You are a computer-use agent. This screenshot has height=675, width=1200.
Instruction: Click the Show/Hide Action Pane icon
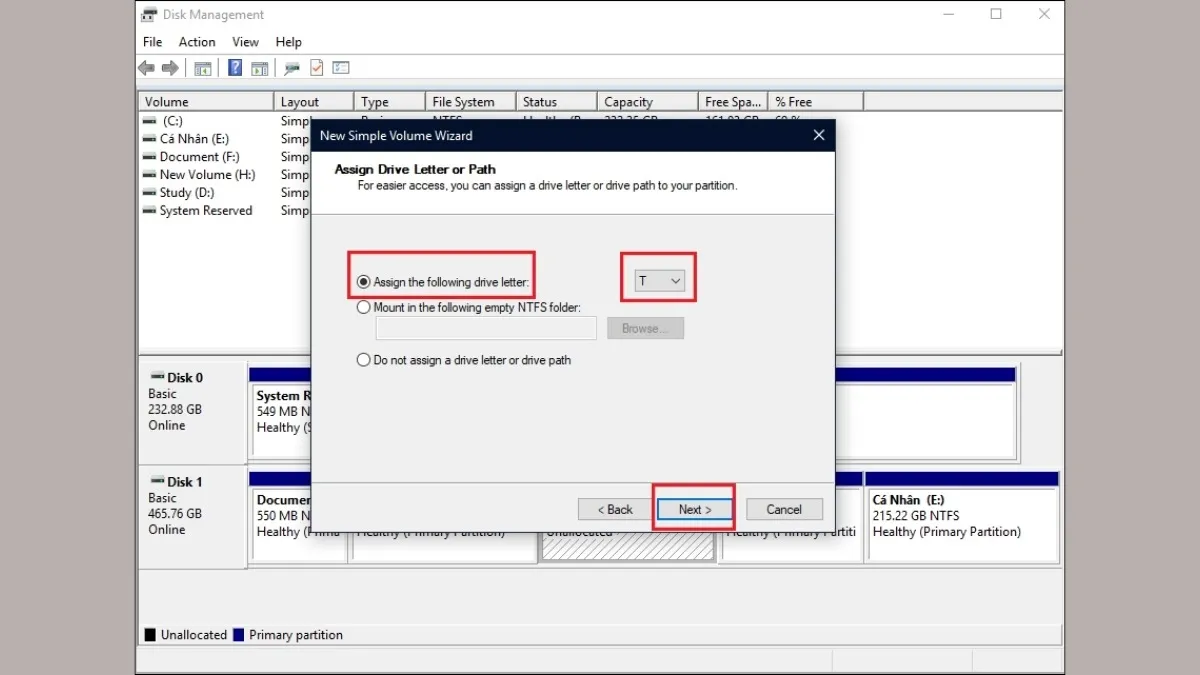pyautogui.click(x=259, y=68)
